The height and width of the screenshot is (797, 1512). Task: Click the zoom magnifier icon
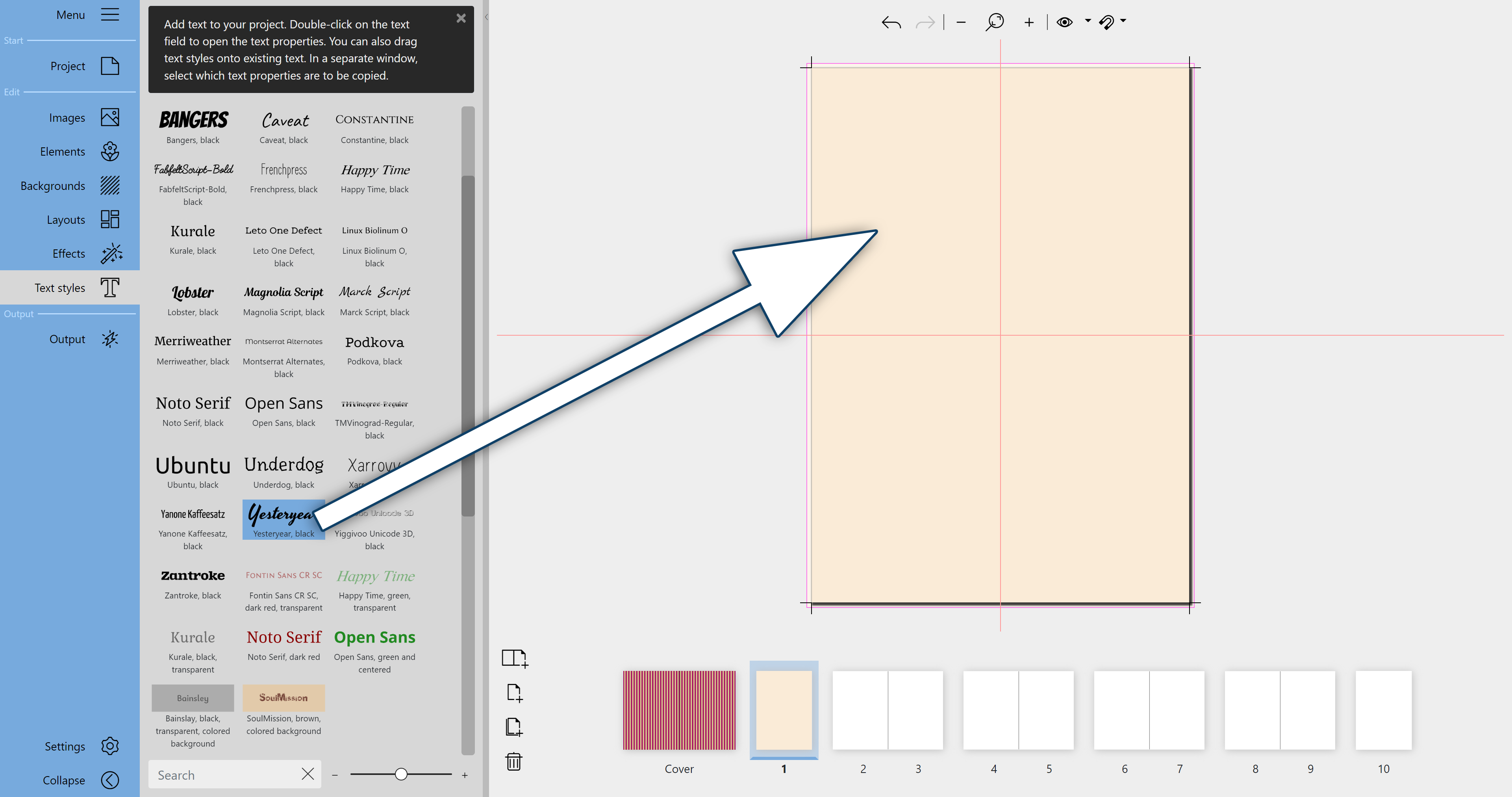(x=994, y=22)
